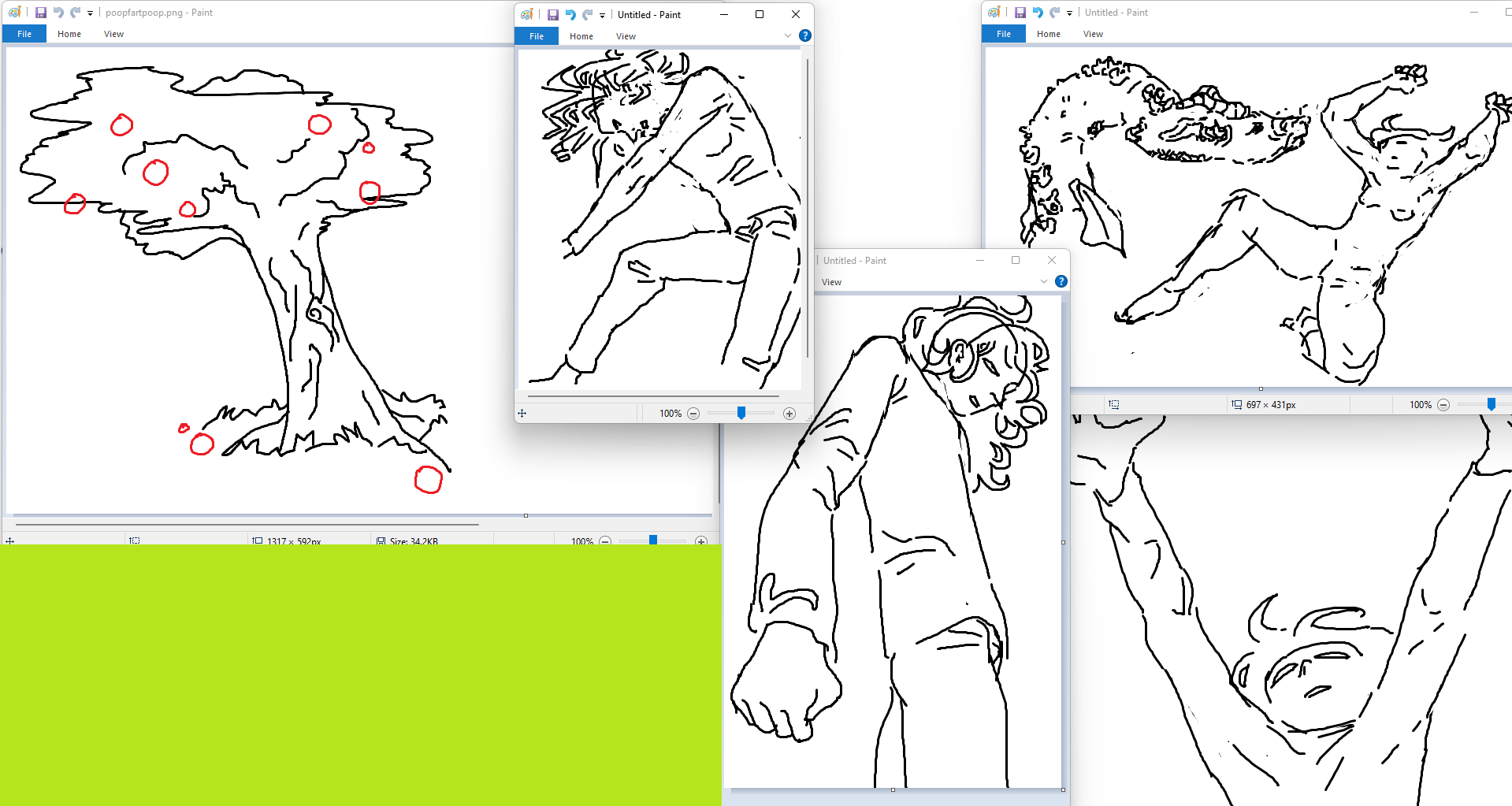Image resolution: width=1512 pixels, height=806 pixels.
Task: Select View tab in lower-middle Untitled Paint
Action: coord(831,282)
